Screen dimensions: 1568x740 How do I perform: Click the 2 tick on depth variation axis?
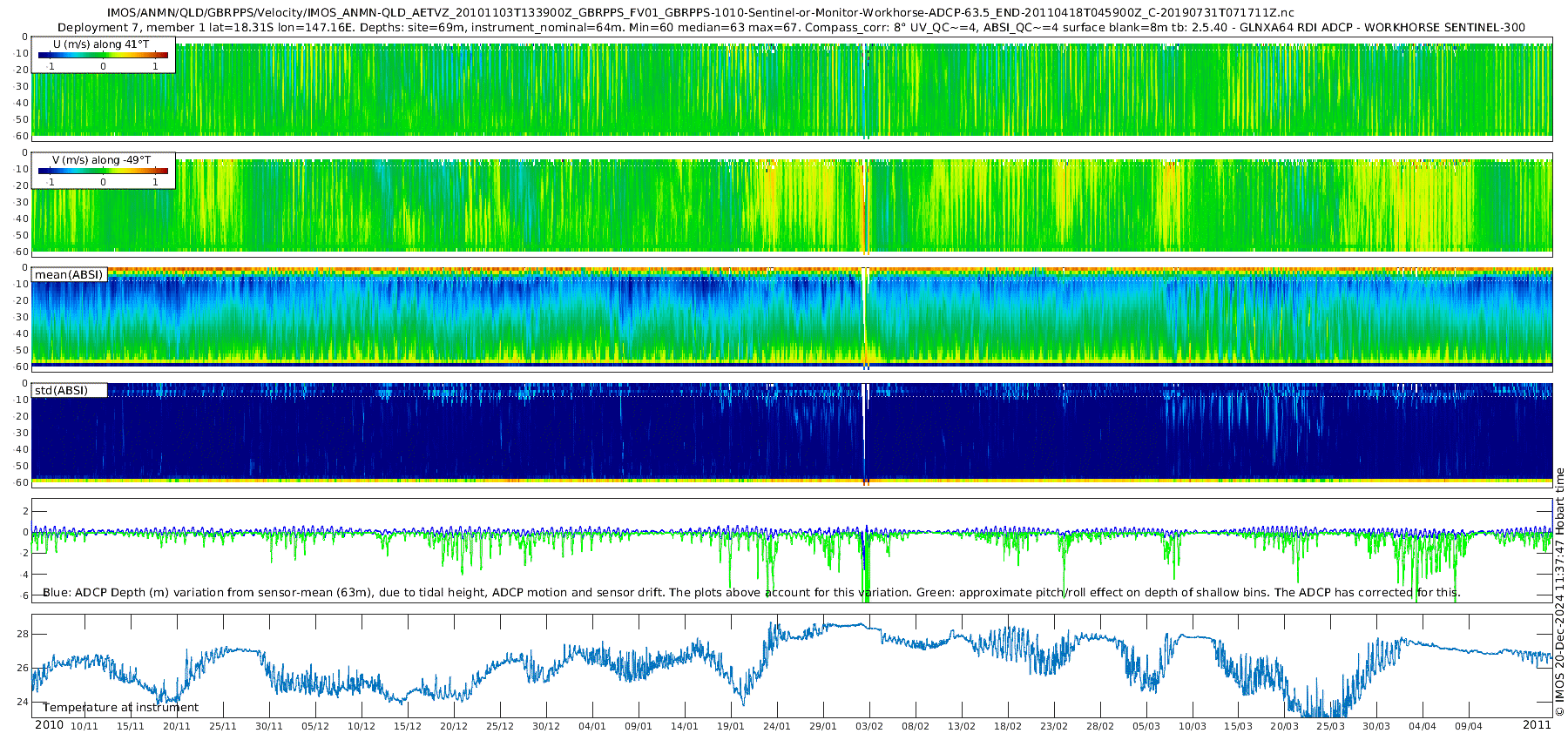tap(25, 511)
